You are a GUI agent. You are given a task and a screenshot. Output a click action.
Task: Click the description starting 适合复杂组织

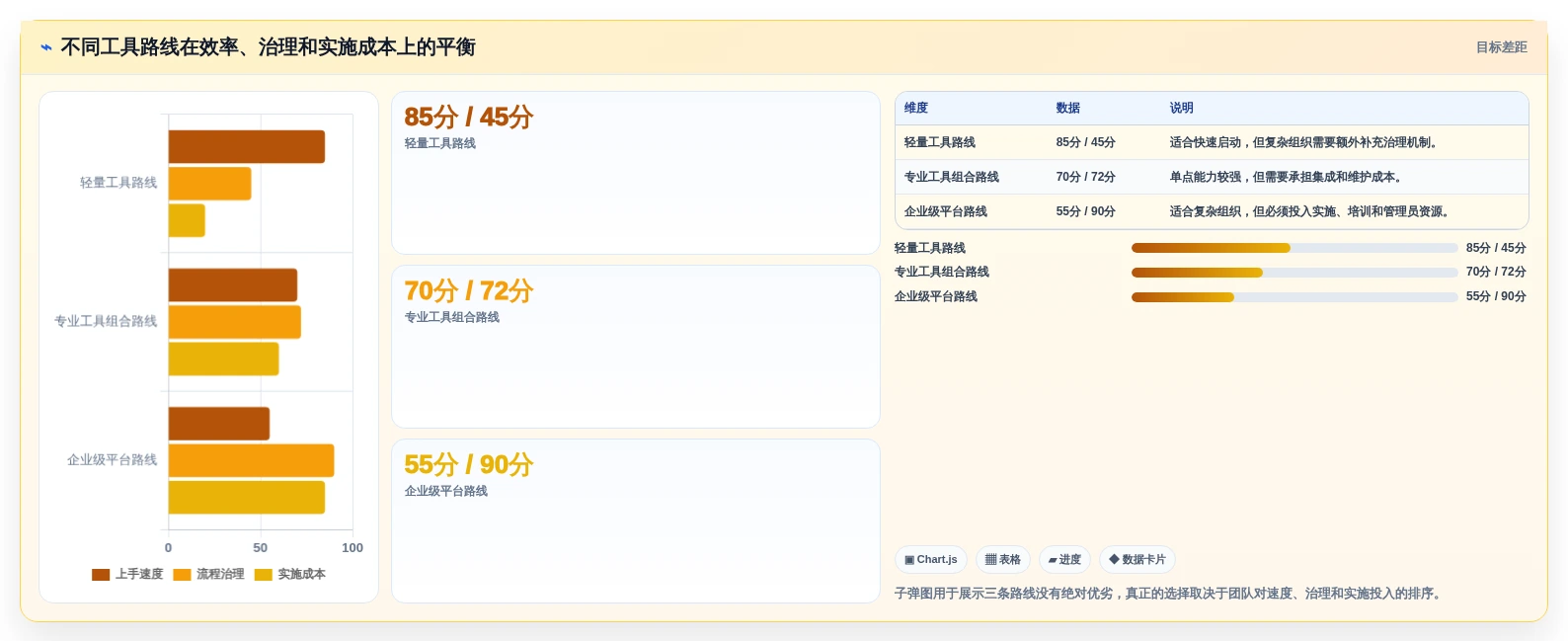pyautogui.click(x=1311, y=212)
